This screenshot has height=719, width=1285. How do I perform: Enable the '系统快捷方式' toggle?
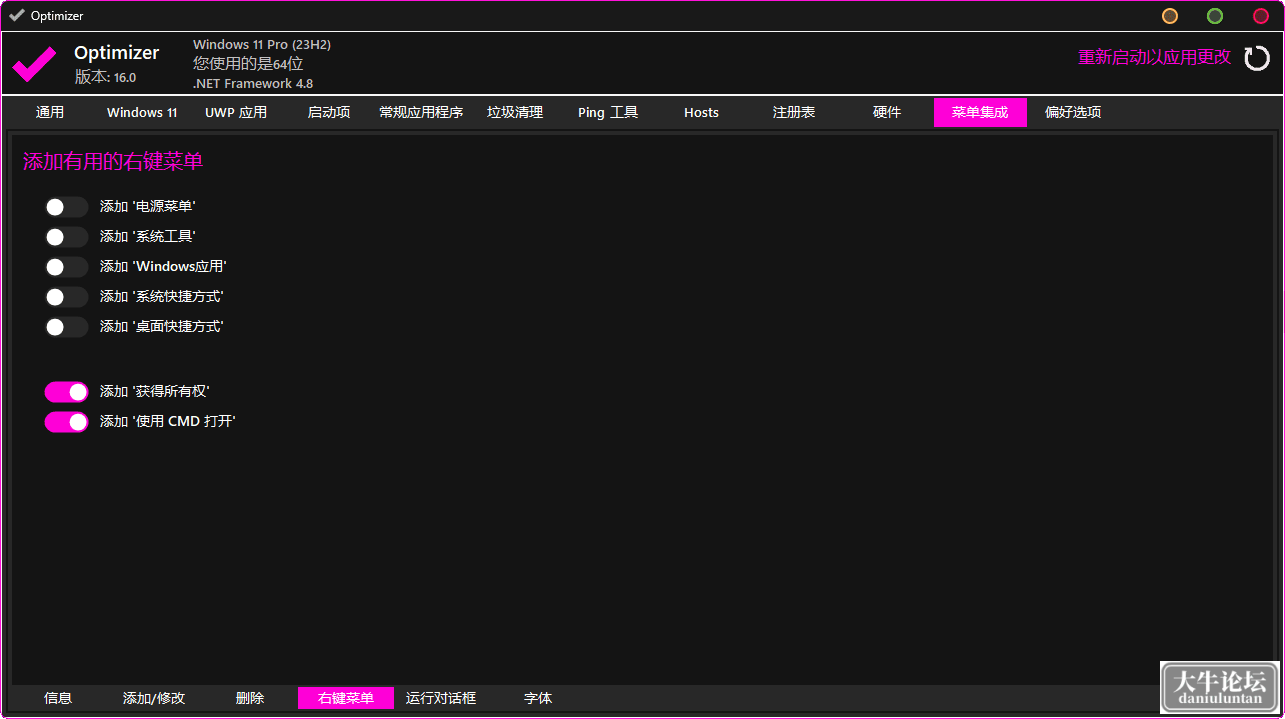point(66,297)
